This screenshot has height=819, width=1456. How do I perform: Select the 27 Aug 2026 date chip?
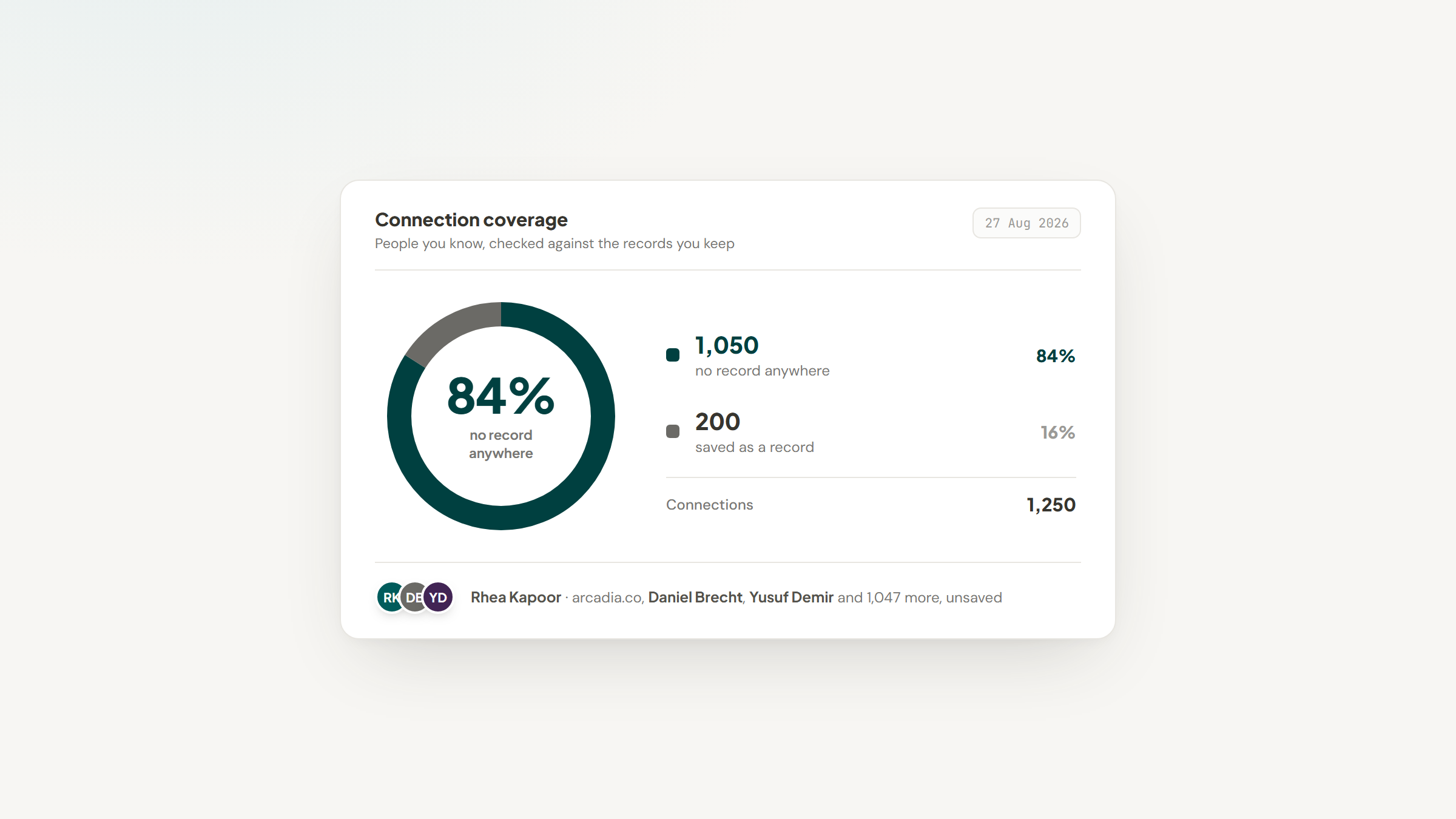pos(1026,223)
